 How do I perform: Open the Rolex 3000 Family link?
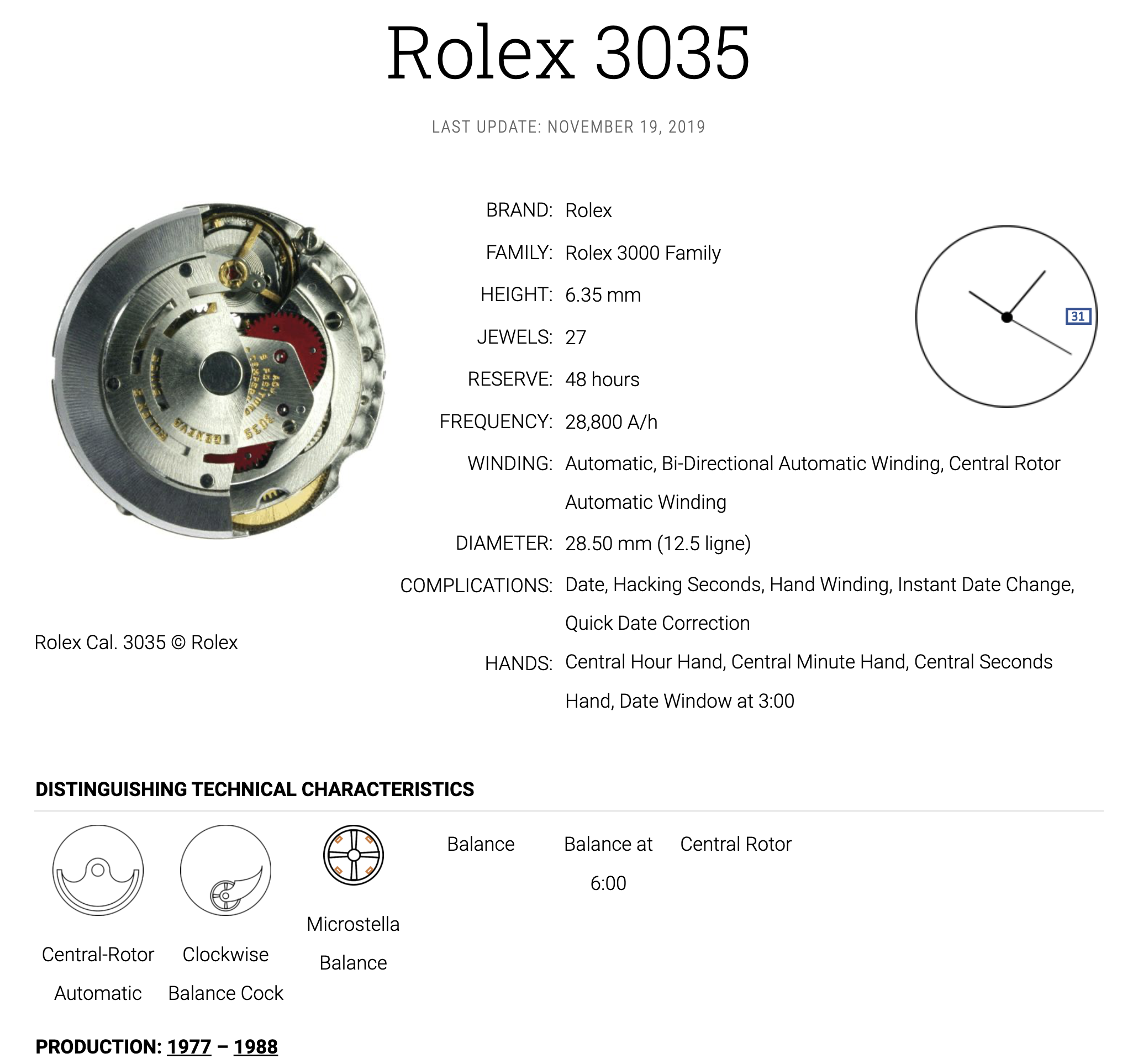pos(642,253)
